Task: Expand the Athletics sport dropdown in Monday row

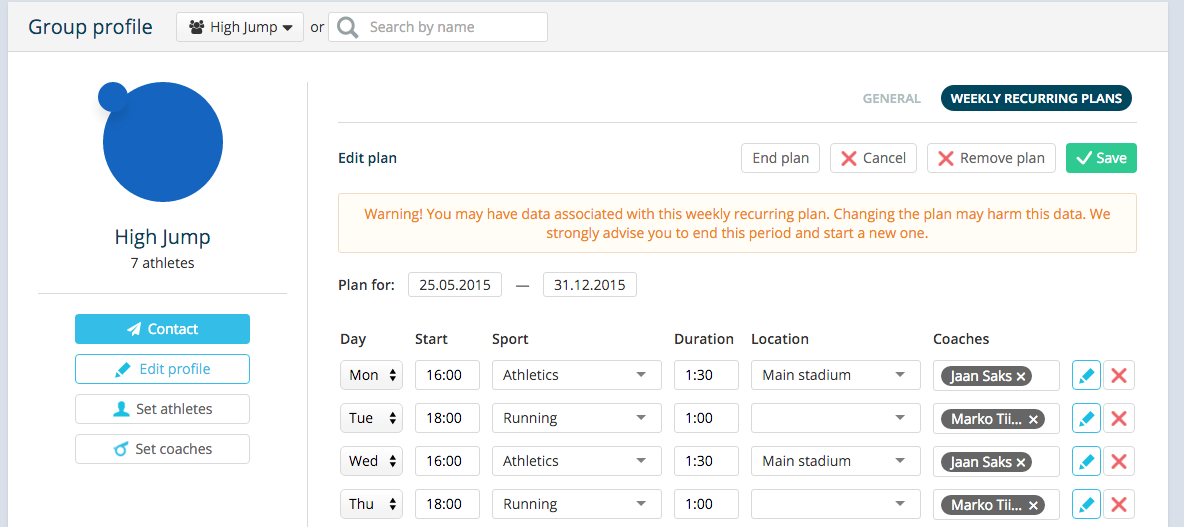Action: 577,375
